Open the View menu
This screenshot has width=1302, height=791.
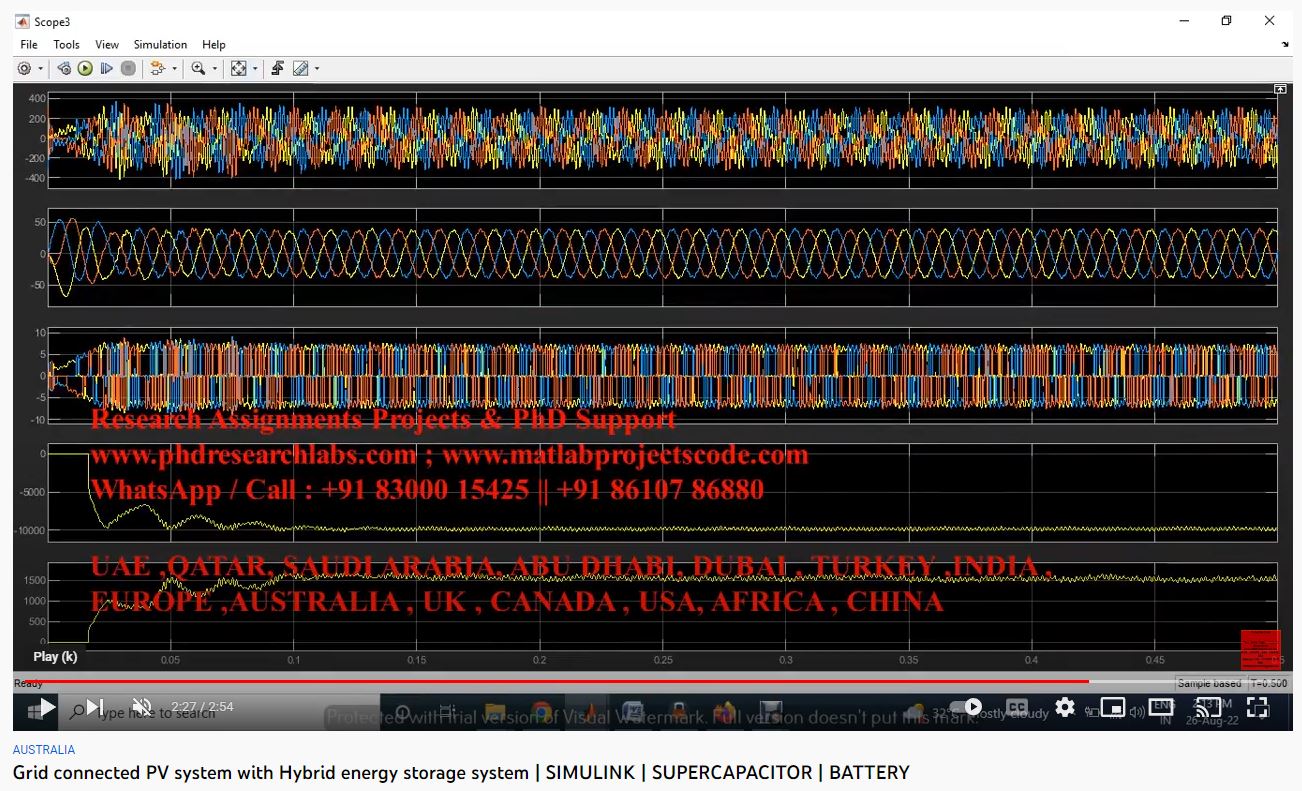pos(107,45)
